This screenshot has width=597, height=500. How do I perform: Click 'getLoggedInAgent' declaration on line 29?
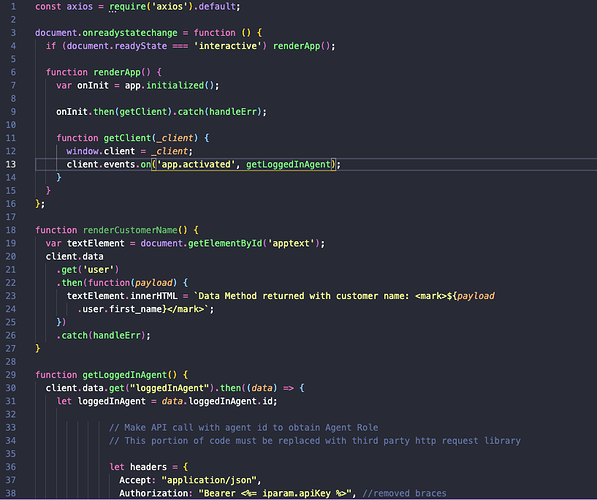click(x=125, y=375)
